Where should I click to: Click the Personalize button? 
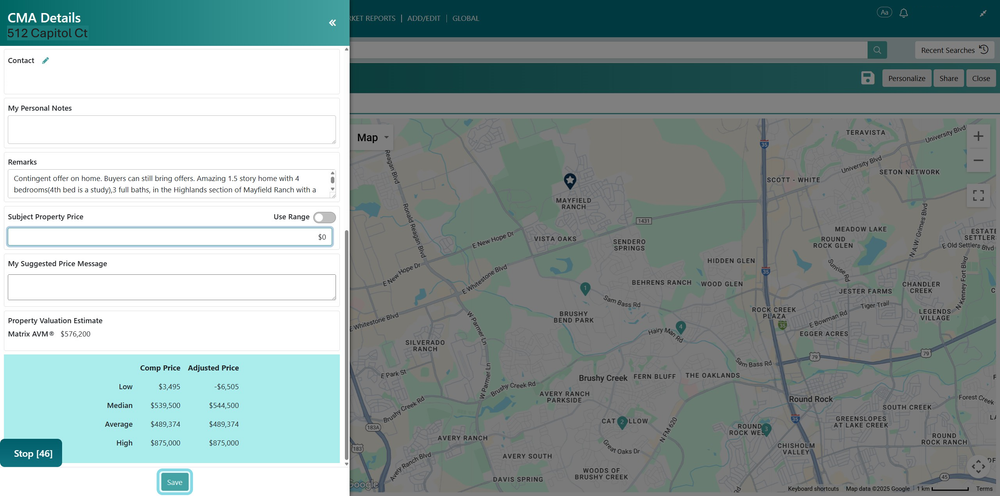coord(906,78)
